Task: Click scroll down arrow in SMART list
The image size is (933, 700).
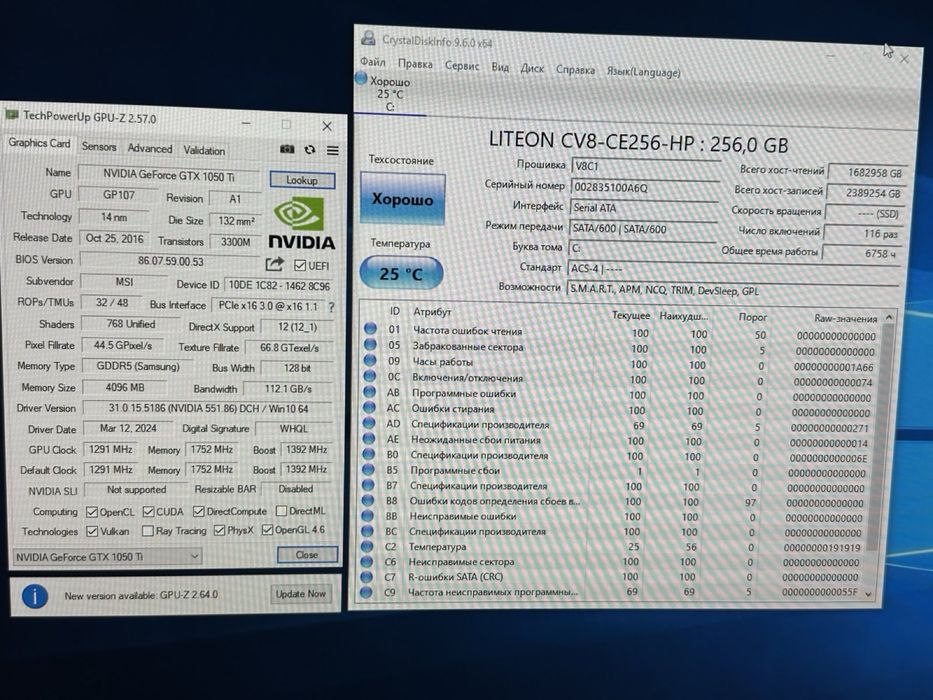Action: click(869, 594)
